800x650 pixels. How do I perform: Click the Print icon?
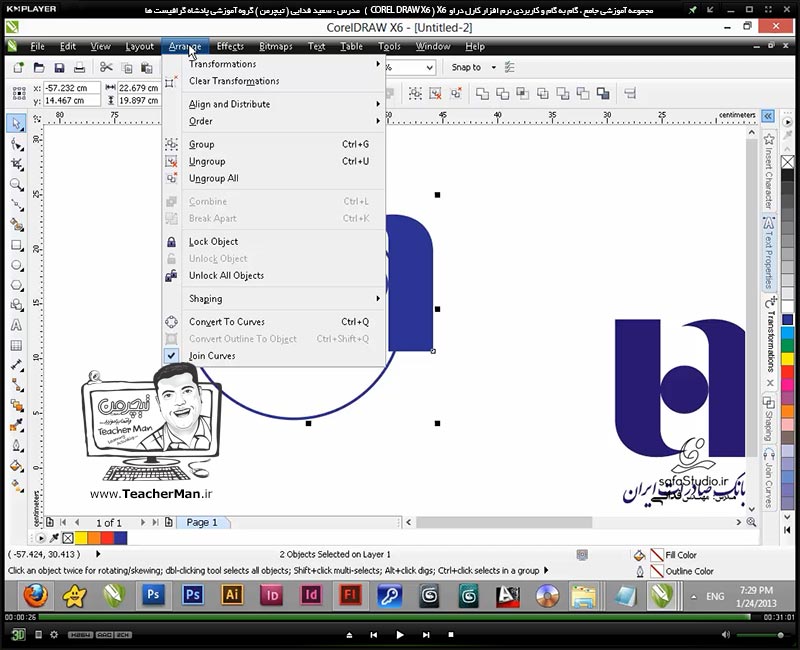[x=79, y=67]
